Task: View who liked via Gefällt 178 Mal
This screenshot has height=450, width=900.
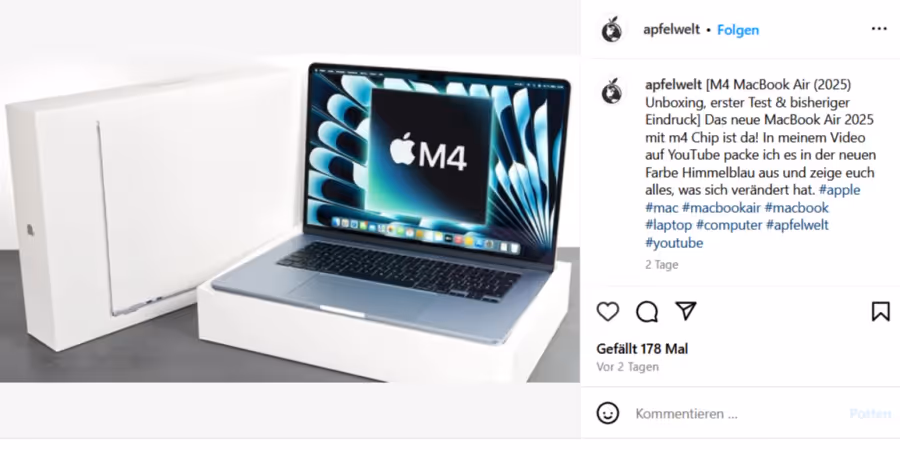Action: pyautogui.click(x=642, y=349)
